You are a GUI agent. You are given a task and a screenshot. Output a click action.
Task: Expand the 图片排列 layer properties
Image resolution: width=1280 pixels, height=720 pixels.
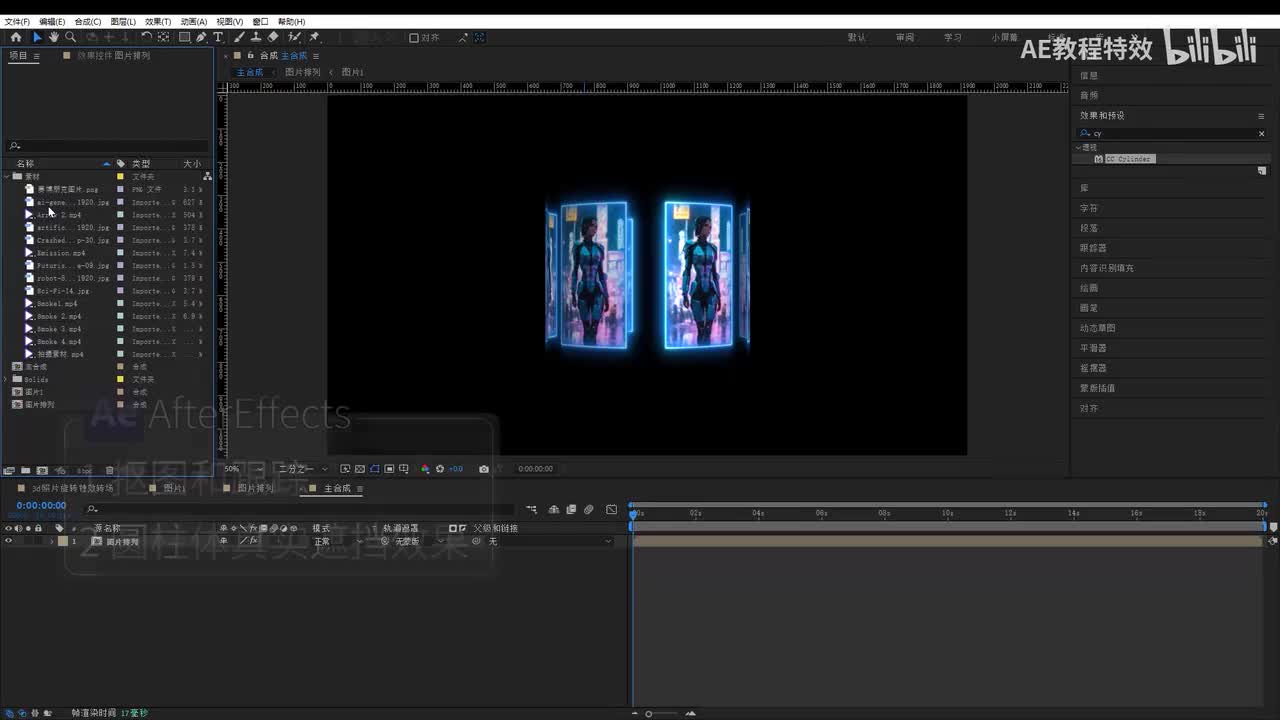click(x=51, y=541)
